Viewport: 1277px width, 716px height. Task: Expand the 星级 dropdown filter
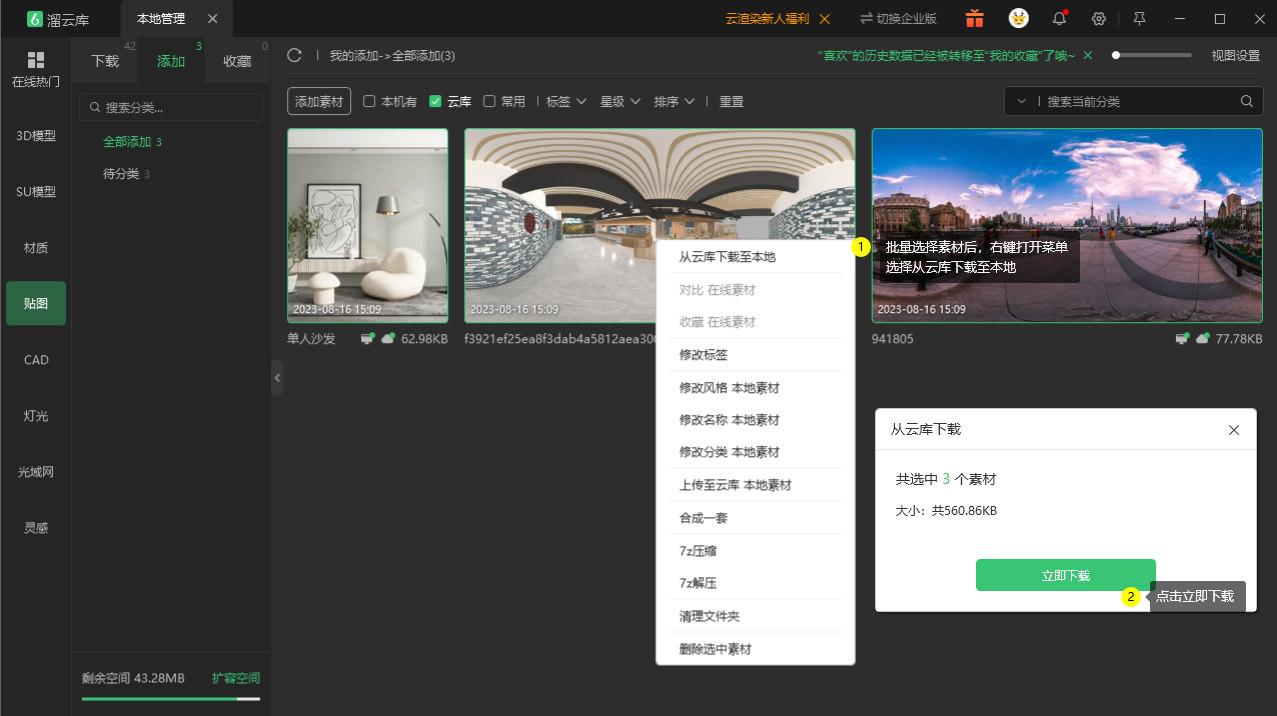621,101
